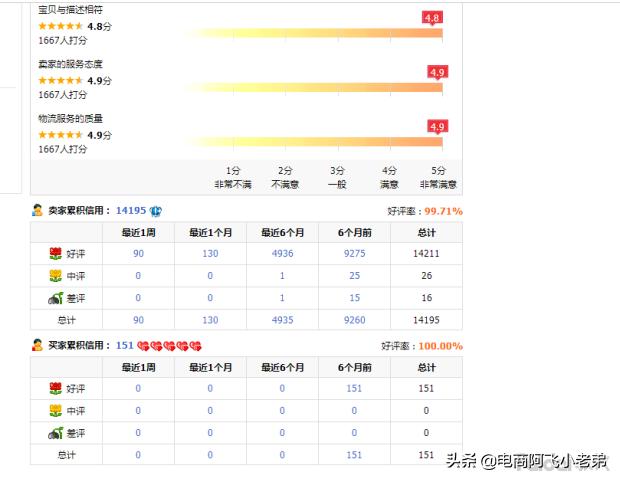This screenshot has height=482, width=620.
Task: Click the buyer credit person icon
Action: pos(37,345)
